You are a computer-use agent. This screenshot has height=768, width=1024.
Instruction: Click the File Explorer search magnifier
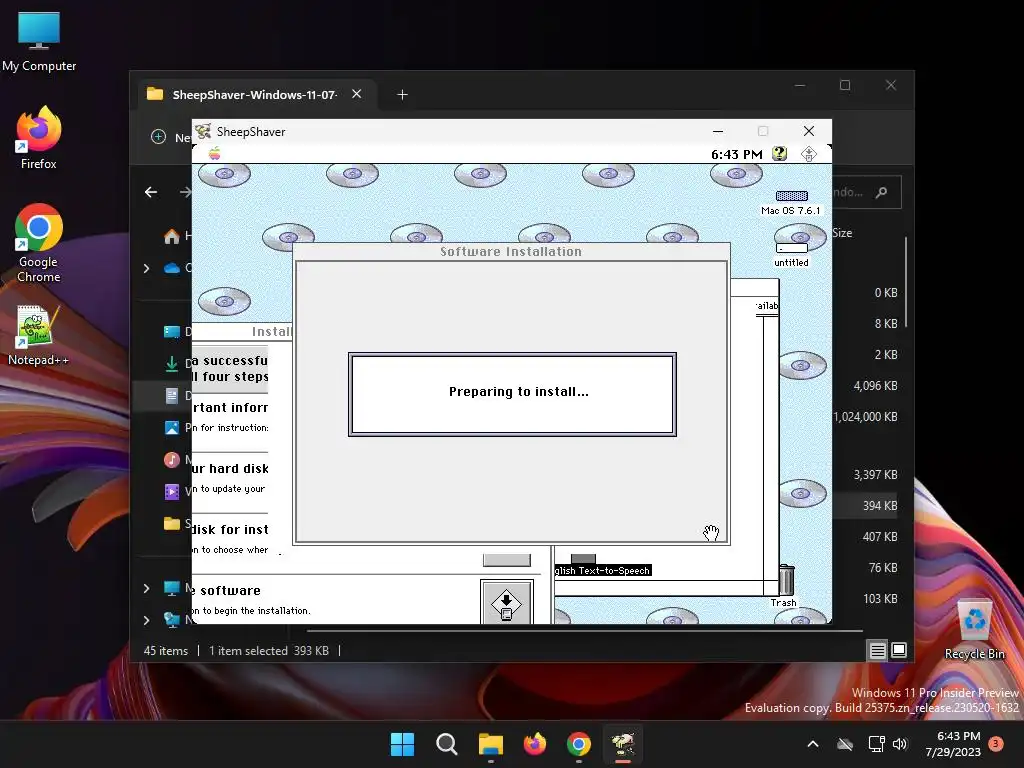[881, 192]
